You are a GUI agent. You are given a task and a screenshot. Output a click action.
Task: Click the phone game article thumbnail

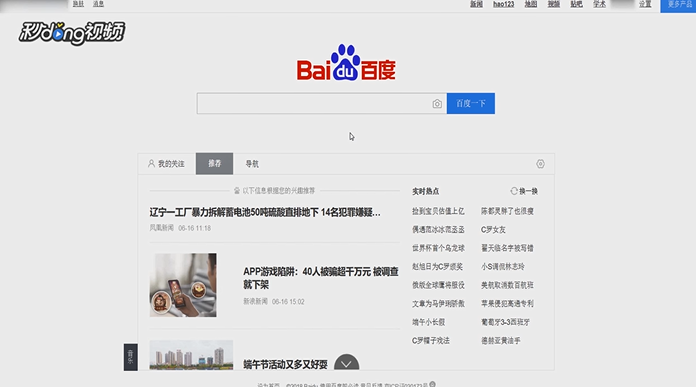tap(183, 285)
